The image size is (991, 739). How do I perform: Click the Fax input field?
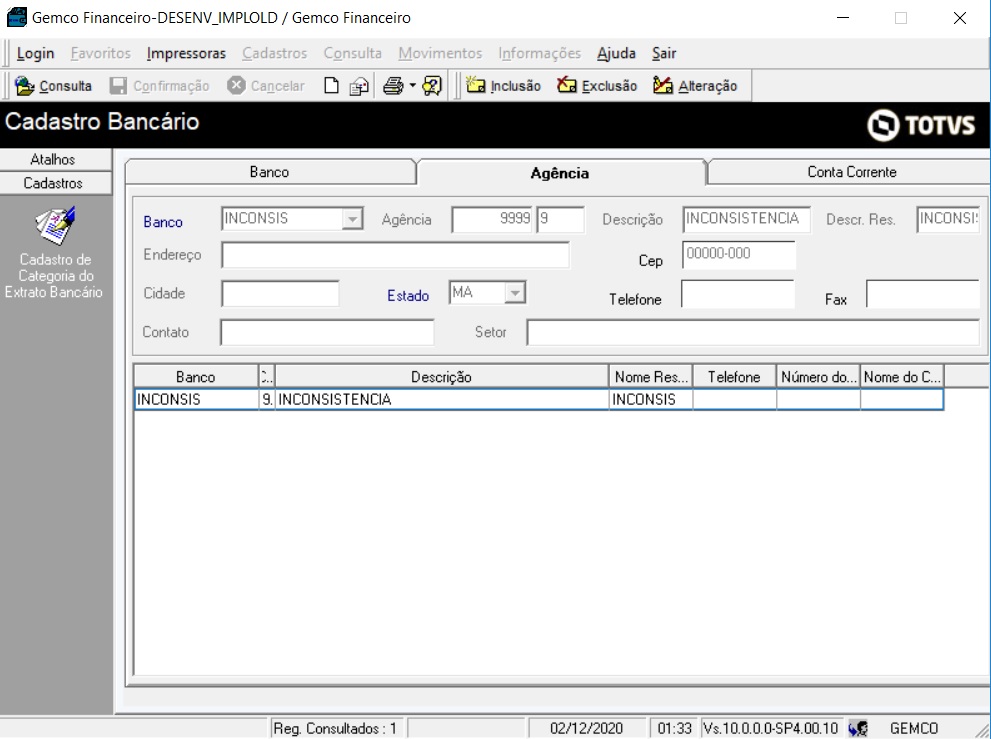[923, 294]
